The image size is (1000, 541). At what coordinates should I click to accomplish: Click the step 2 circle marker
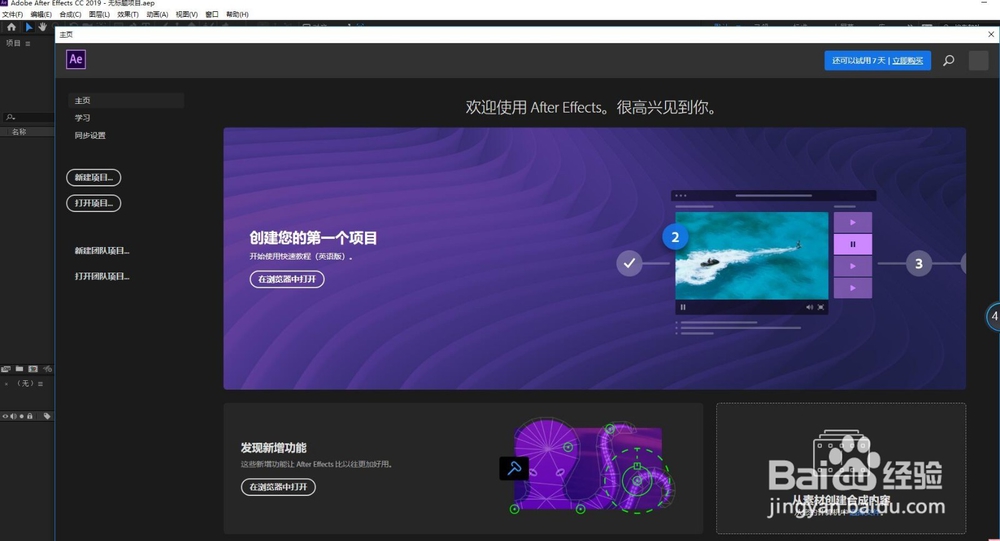click(x=675, y=237)
